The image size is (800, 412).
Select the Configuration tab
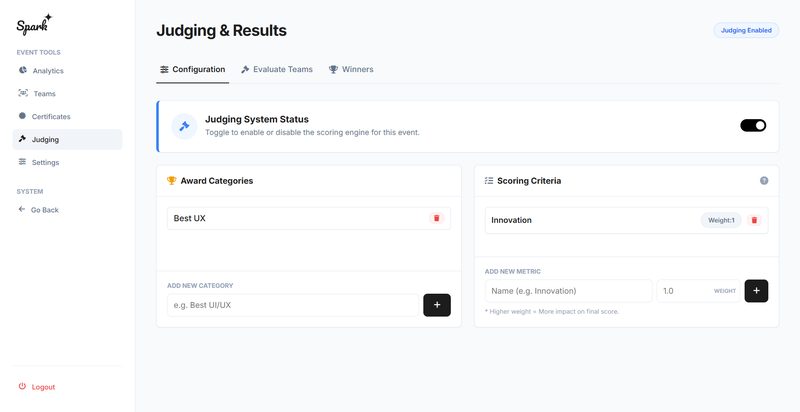coord(192,70)
